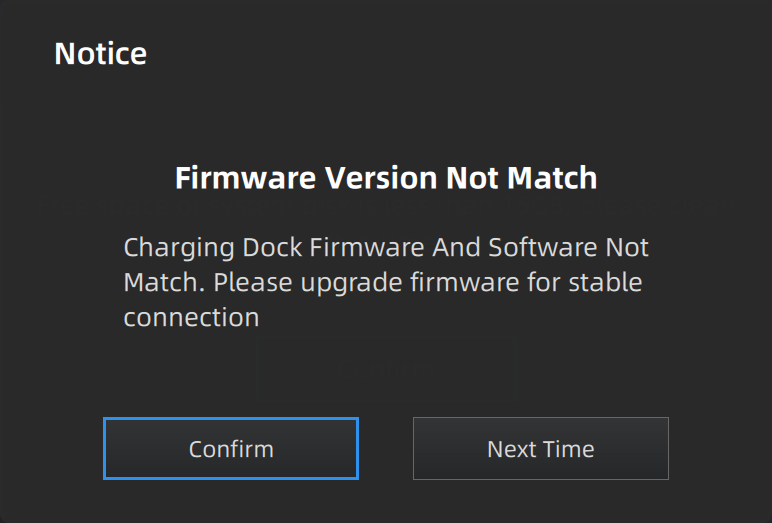Click the word 'upgrade' in the description

point(354,283)
